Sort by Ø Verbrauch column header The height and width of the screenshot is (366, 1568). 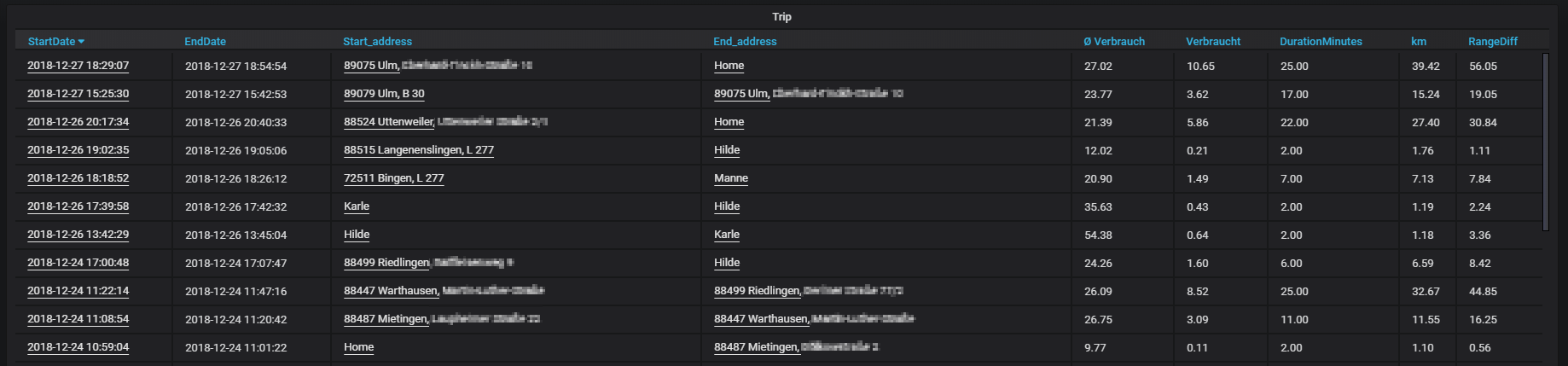coord(1114,42)
